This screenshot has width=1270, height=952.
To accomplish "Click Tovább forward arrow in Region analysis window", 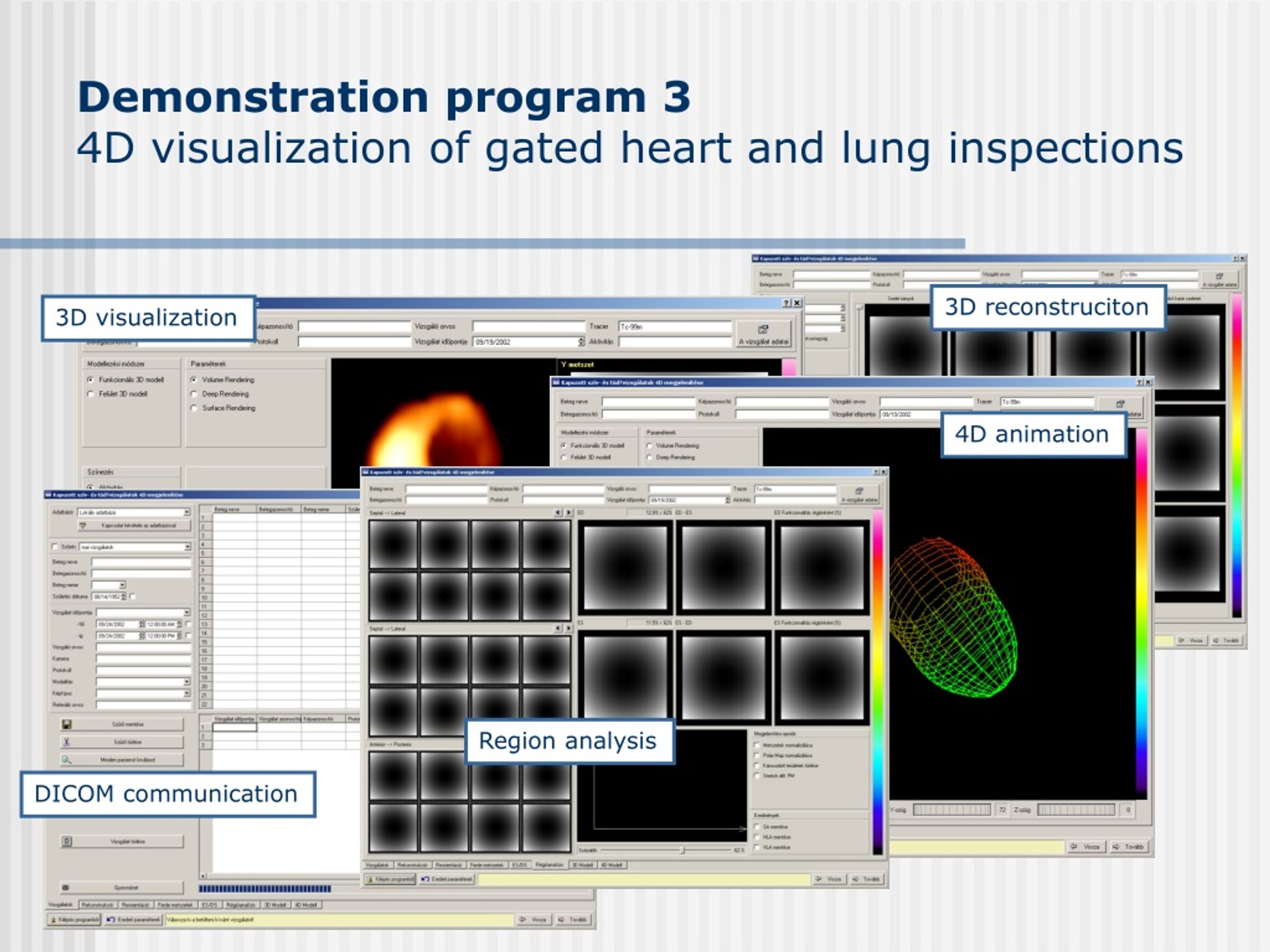I will pyautogui.click(x=856, y=879).
